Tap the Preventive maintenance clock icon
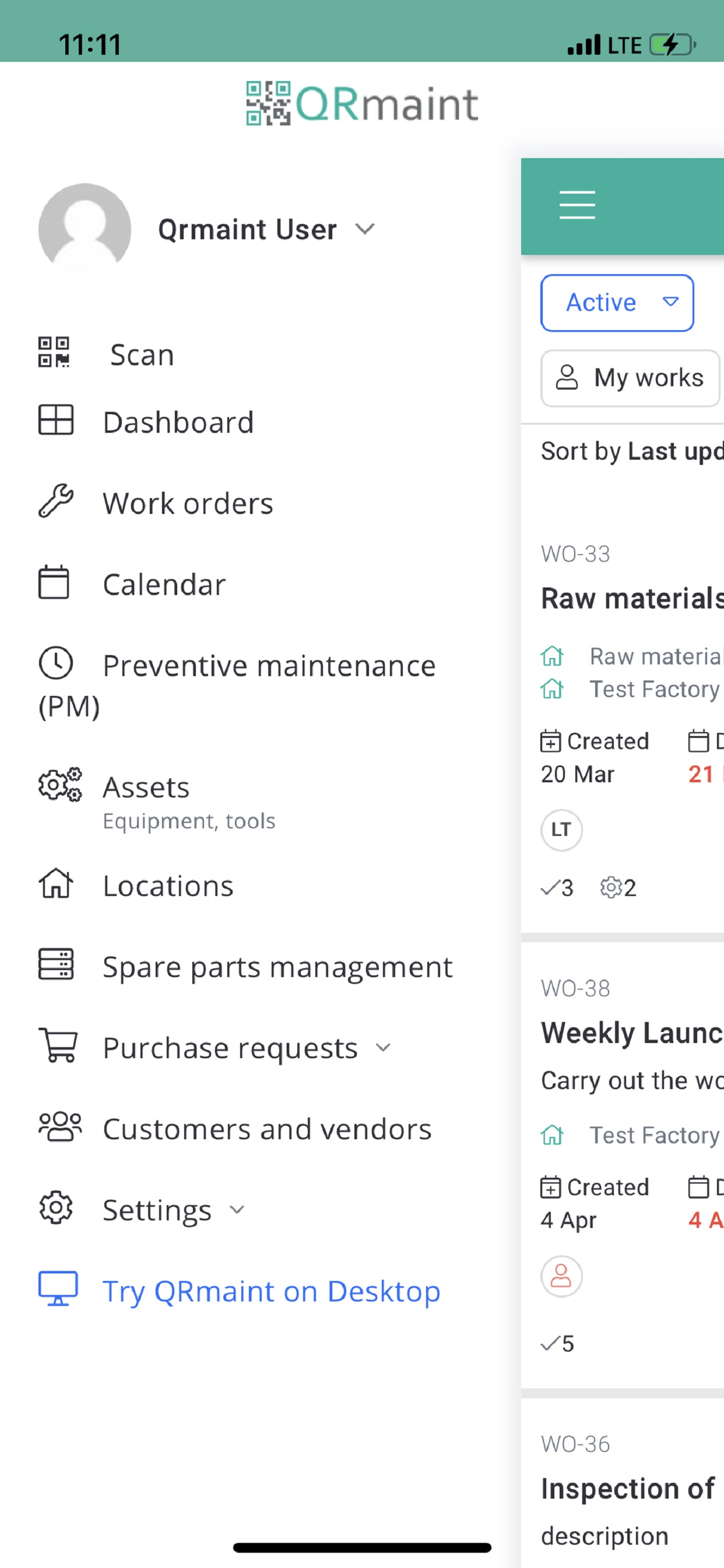 tap(56, 663)
